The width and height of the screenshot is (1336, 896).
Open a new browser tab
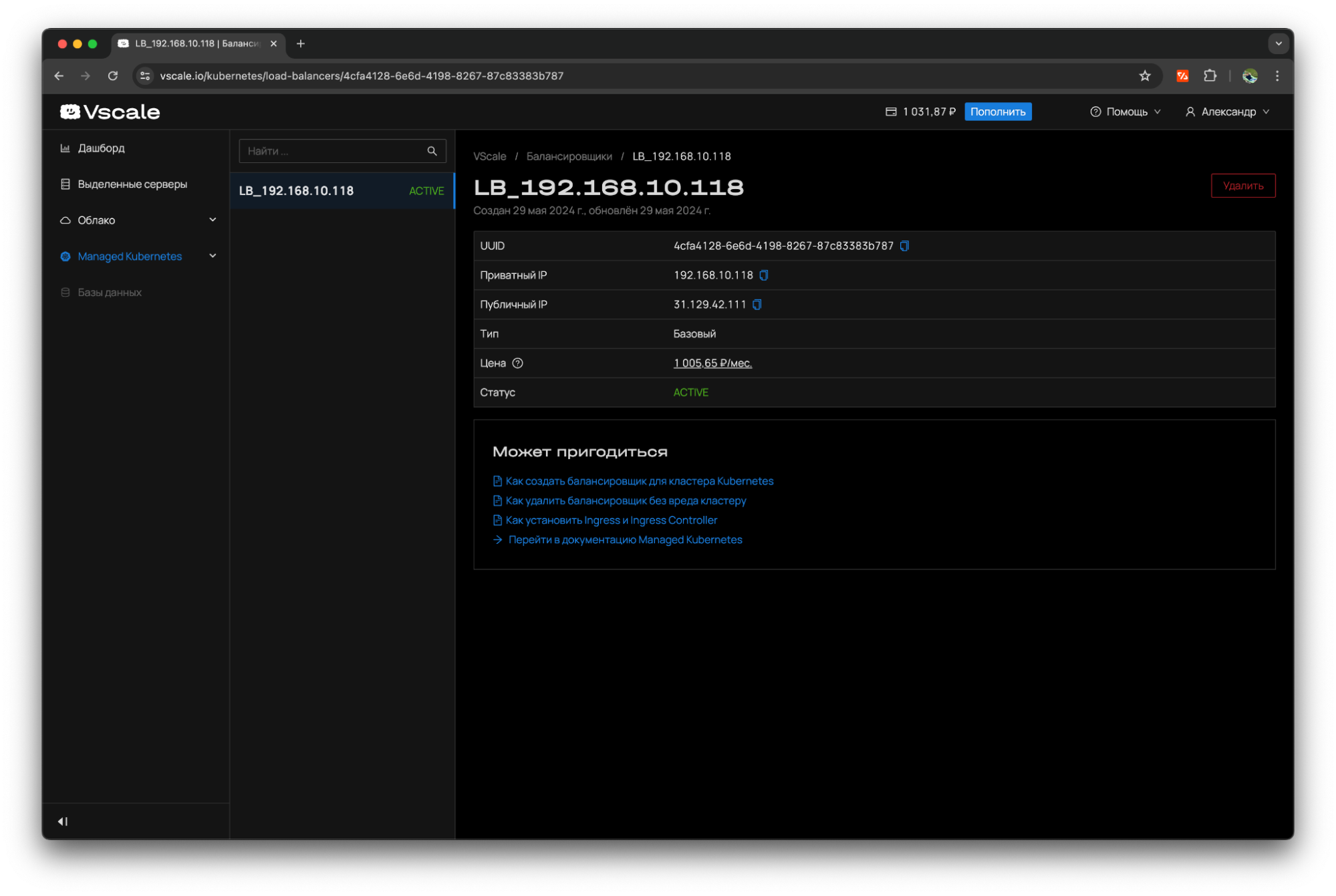point(301,43)
